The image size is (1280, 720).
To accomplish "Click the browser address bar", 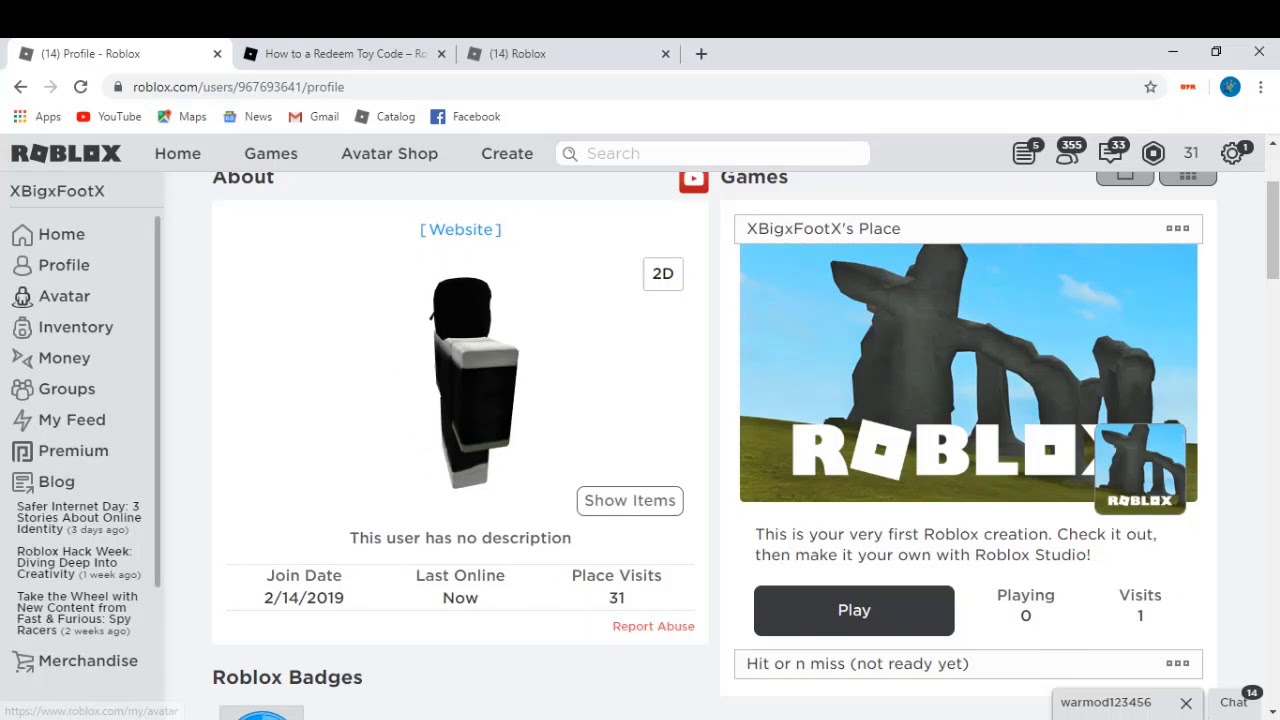I will pos(630,87).
